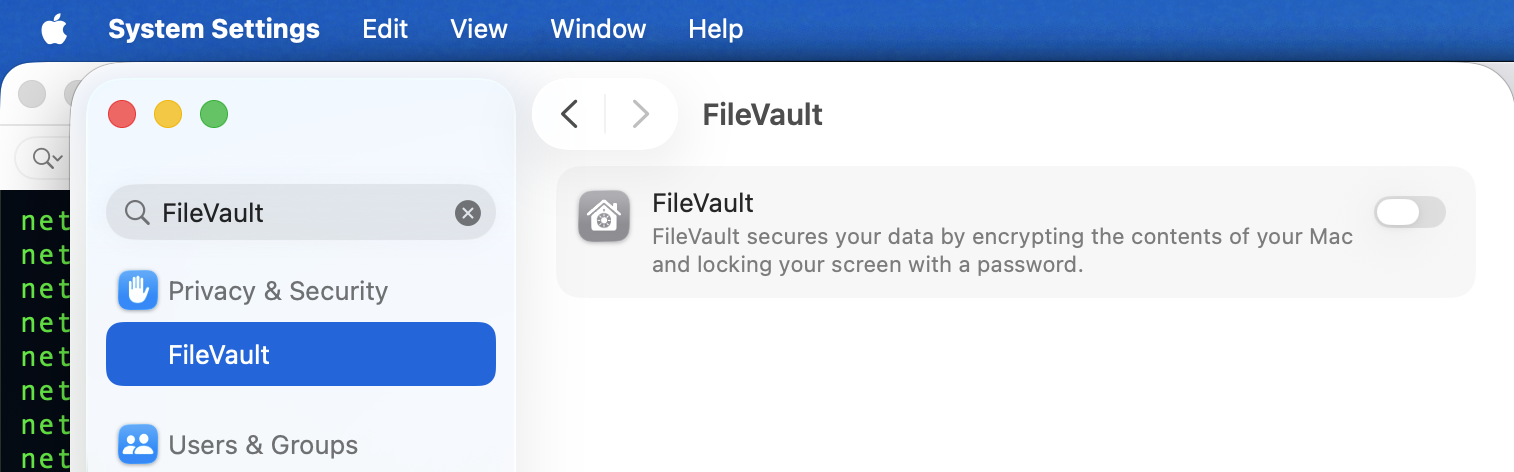
Task: Open the Window menu
Action: coord(598,30)
